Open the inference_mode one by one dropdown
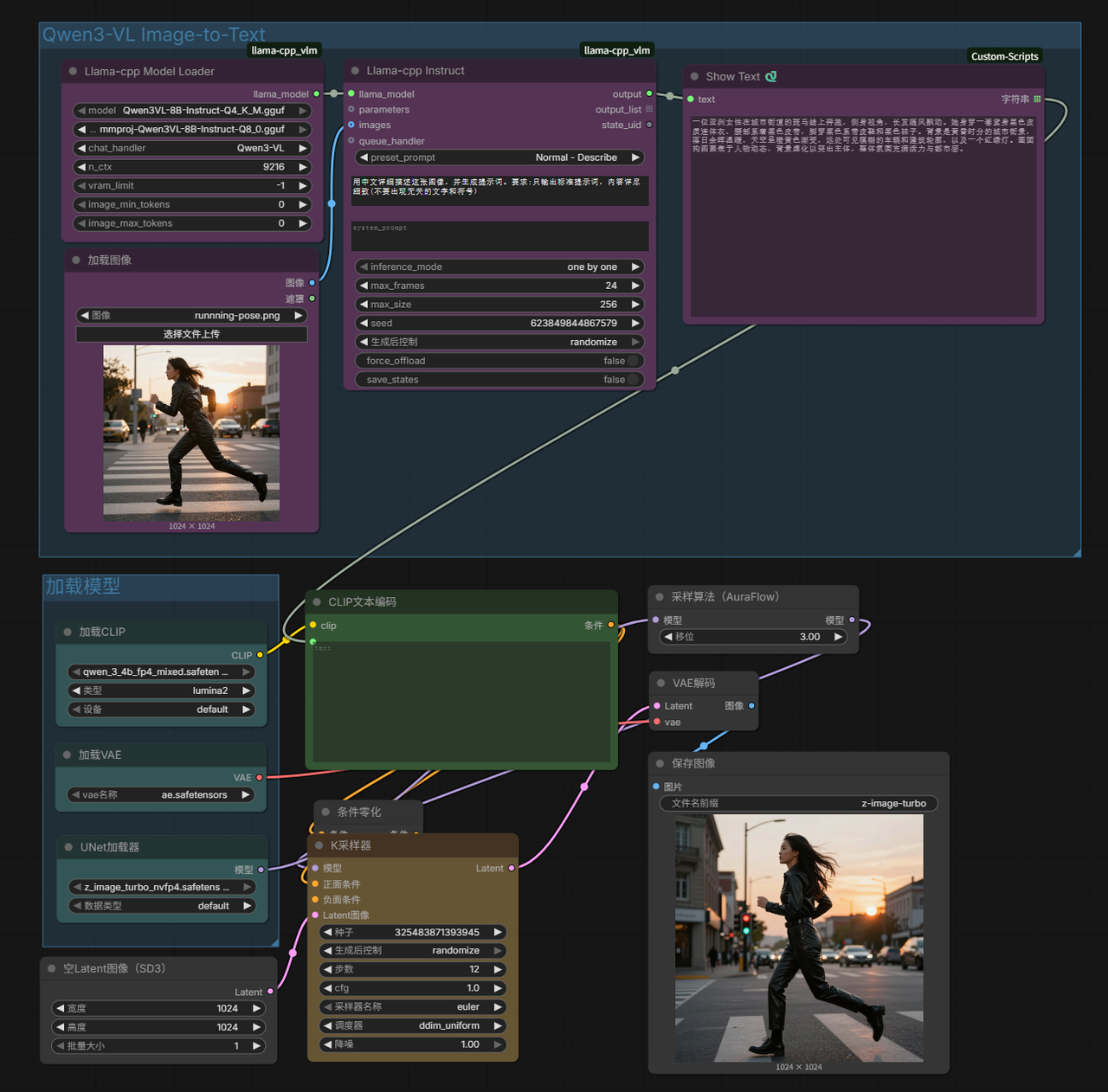The height and width of the screenshot is (1092, 1108). click(x=499, y=267)
